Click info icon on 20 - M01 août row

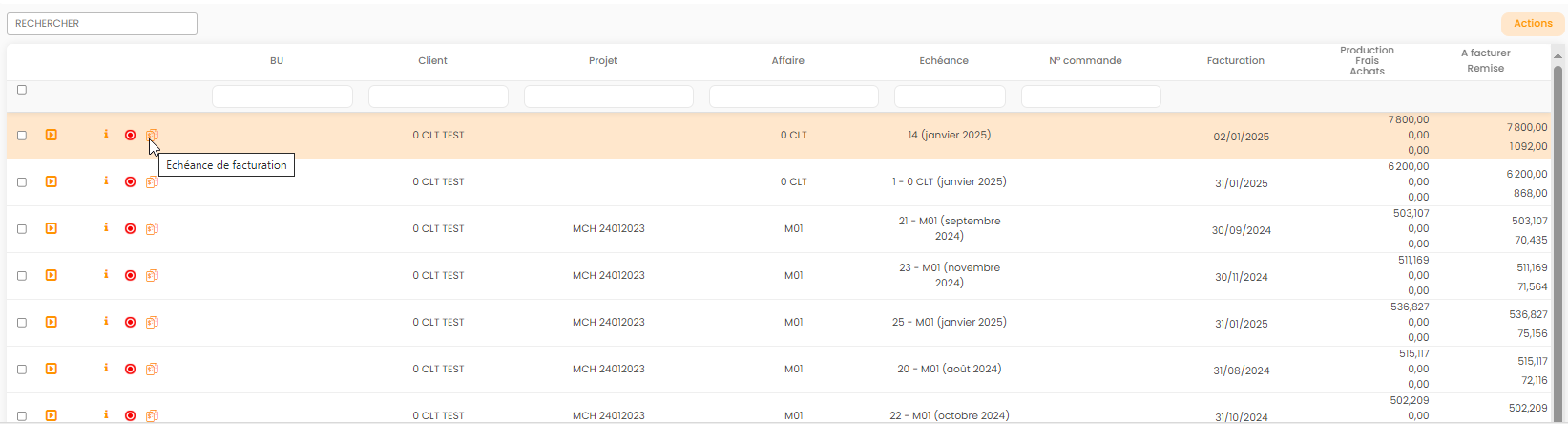point(106,369)
